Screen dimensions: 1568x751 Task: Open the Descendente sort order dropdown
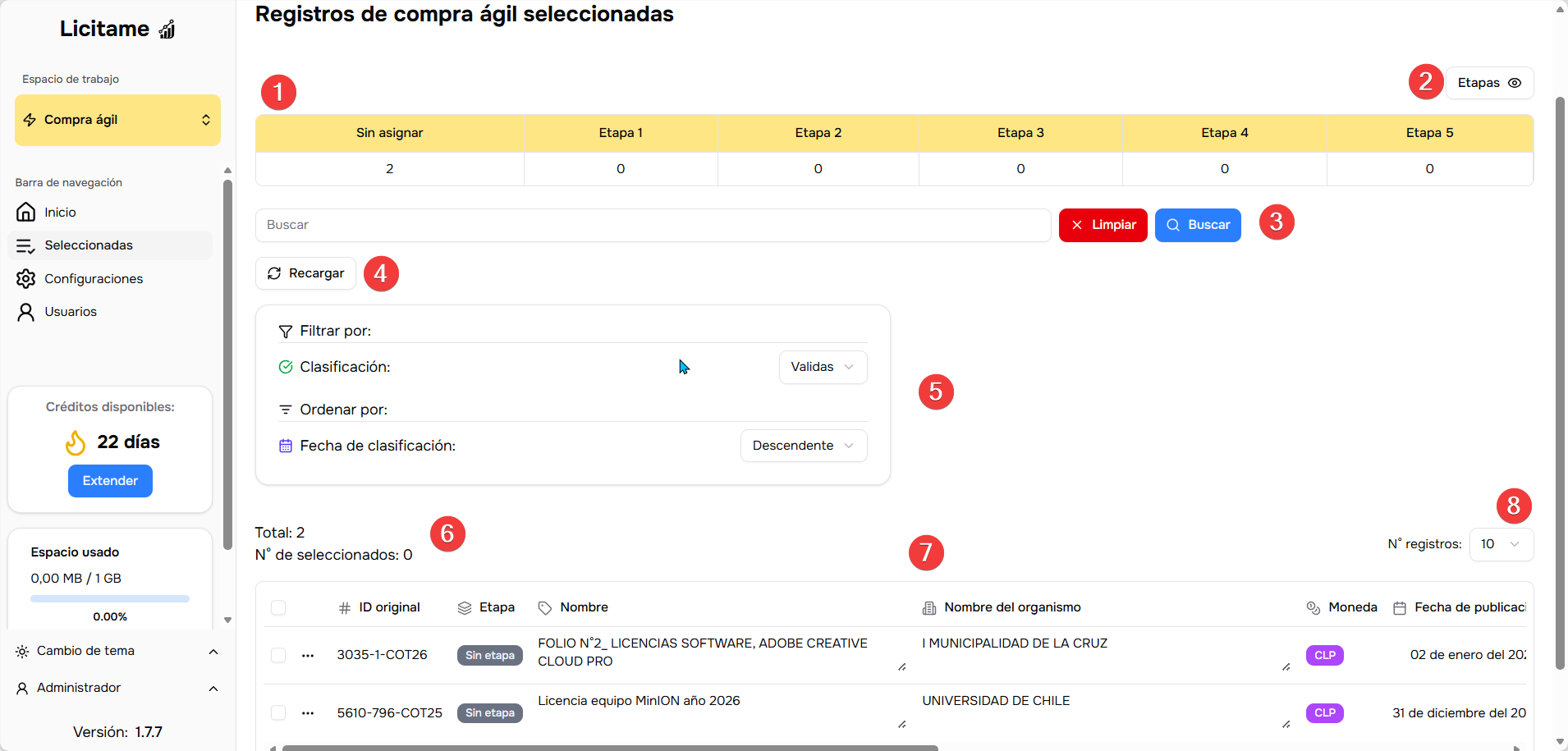803,446
